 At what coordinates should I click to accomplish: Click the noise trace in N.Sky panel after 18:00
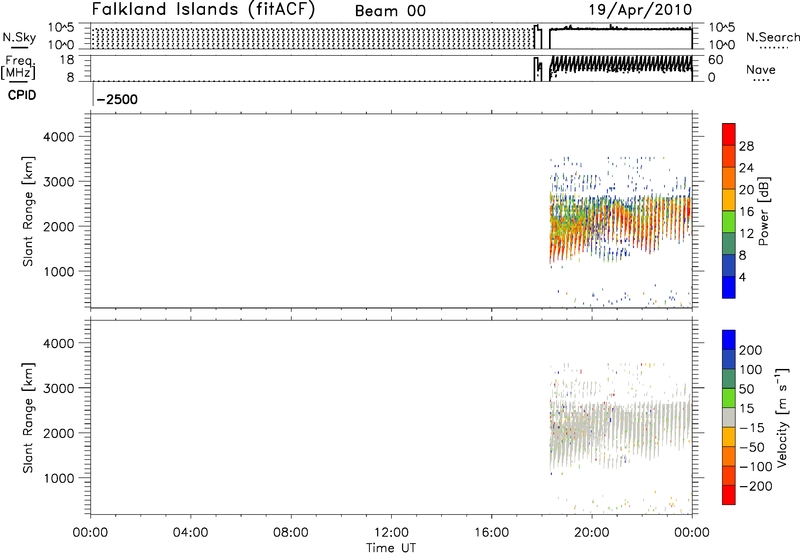click(x=620, y=29)
